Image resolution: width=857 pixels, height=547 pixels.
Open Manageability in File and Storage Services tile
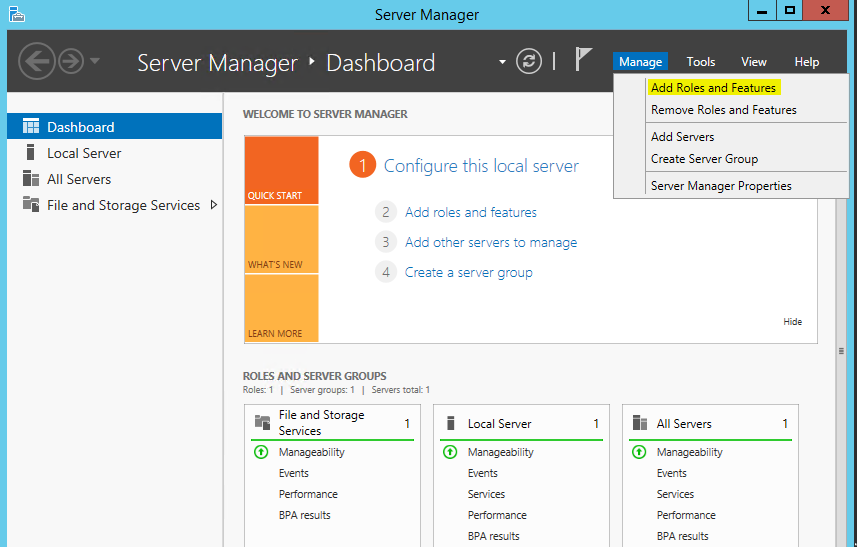click(312, 452)
